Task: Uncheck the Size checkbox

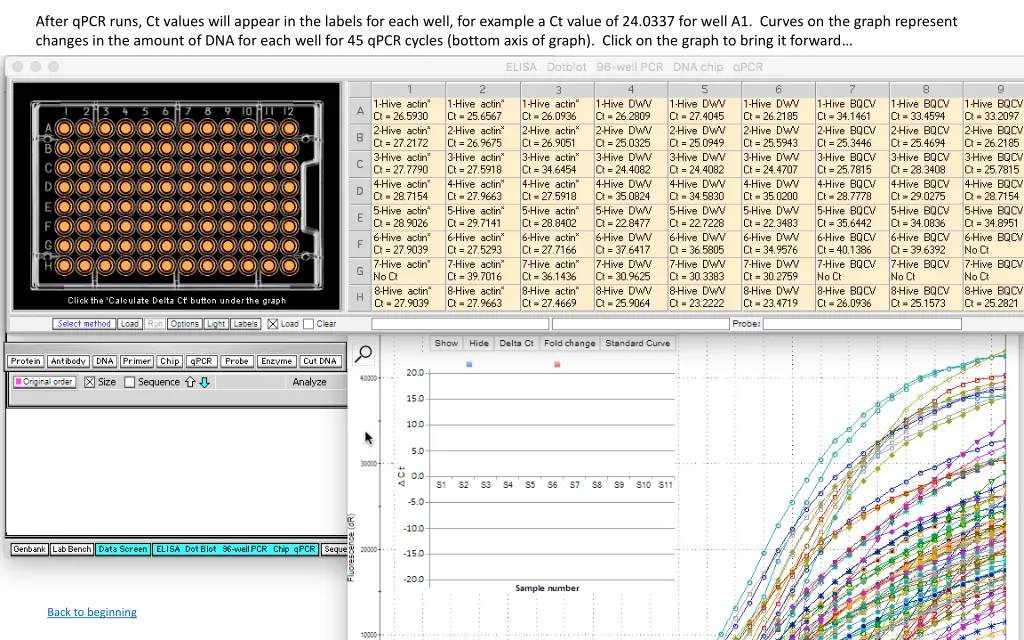Action: pos(90,382)
